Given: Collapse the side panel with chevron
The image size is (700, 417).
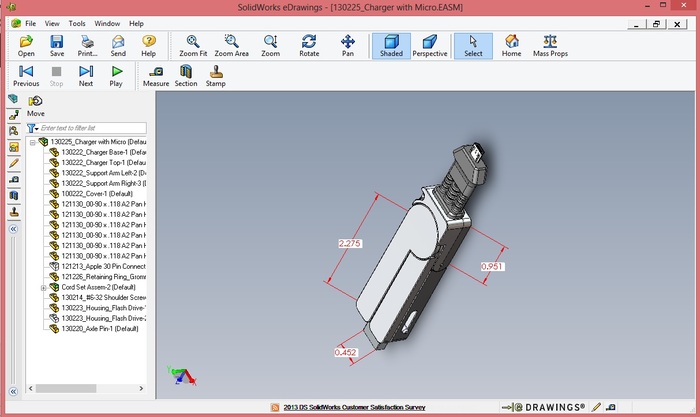Looking at the screenshot, I should [x=13, y=229].
